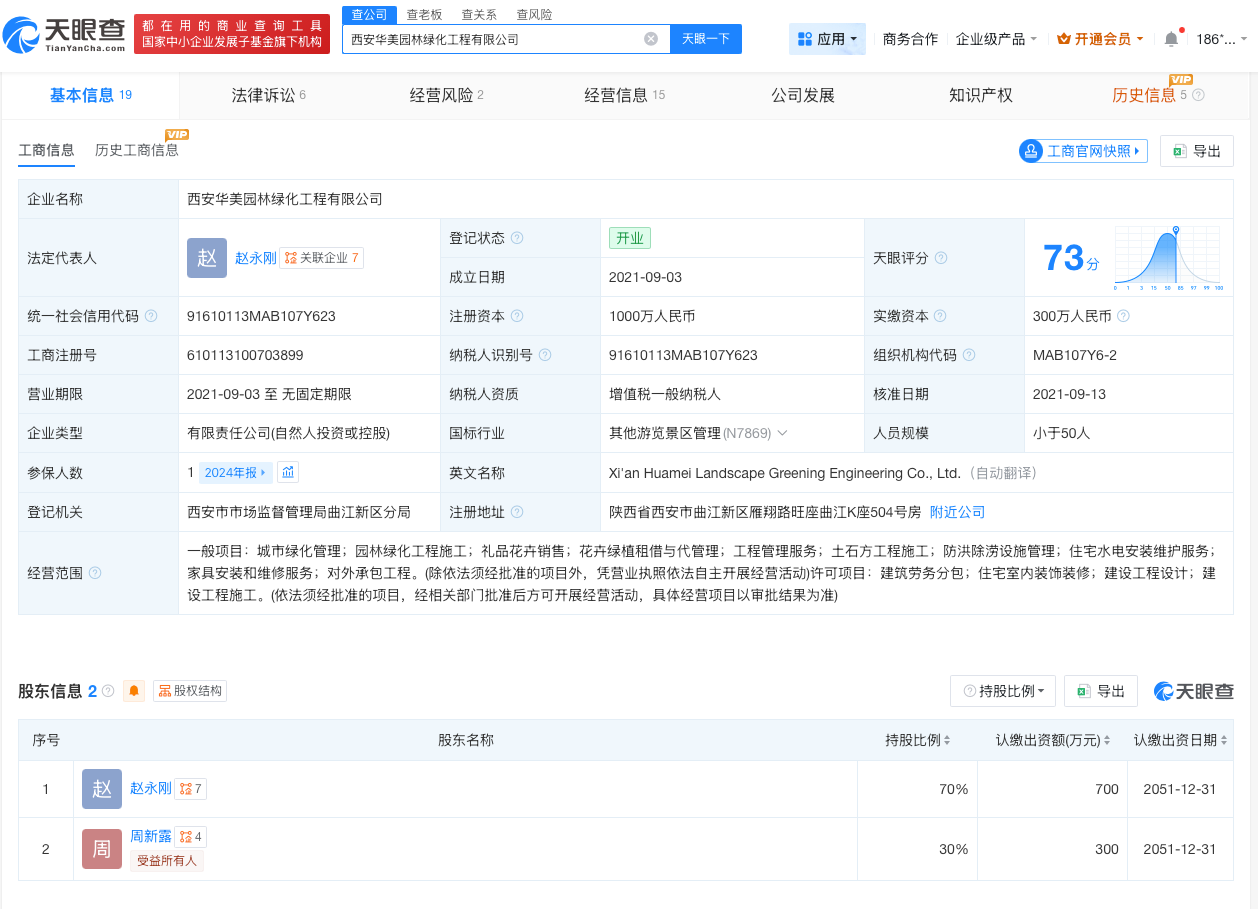Open 股权结构 button
The image size is (1258, 909).
(190, 691)
